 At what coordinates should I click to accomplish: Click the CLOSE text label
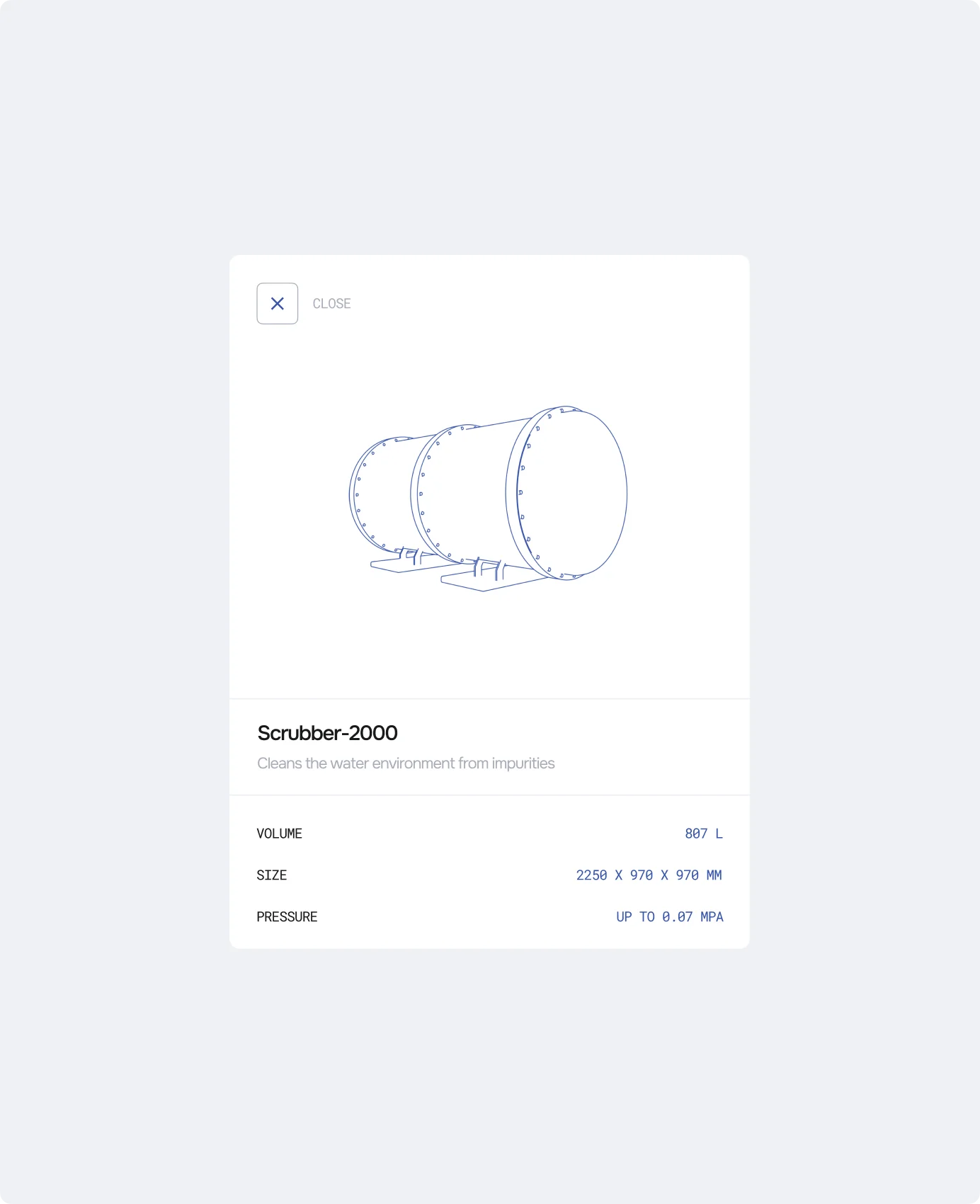[x=331, y=304]
